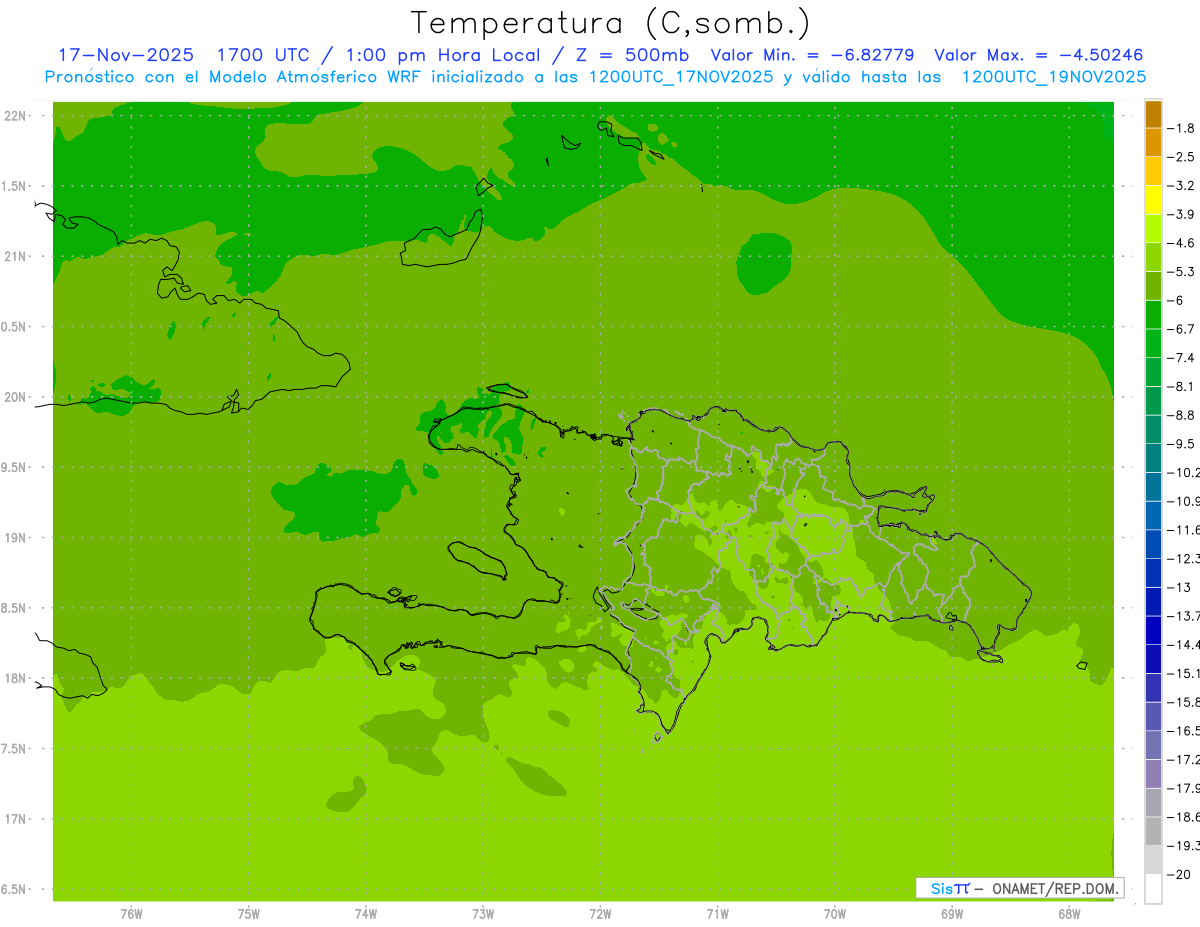
Task: Click the '-15.8' colorbar value
Action: (x=1181, y=702)
